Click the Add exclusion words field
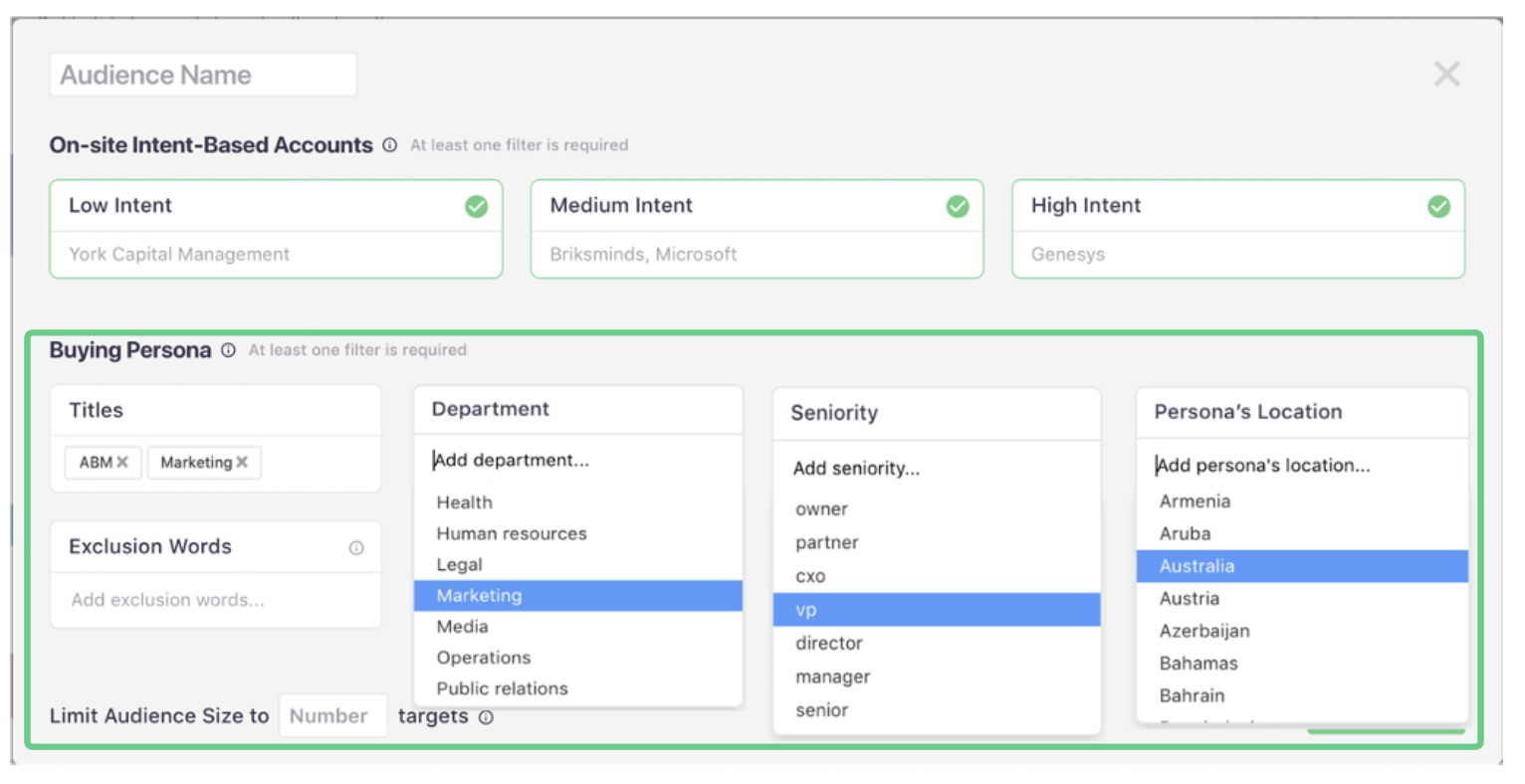Viewport: 1525px width, 784px height. pos(215,600)
